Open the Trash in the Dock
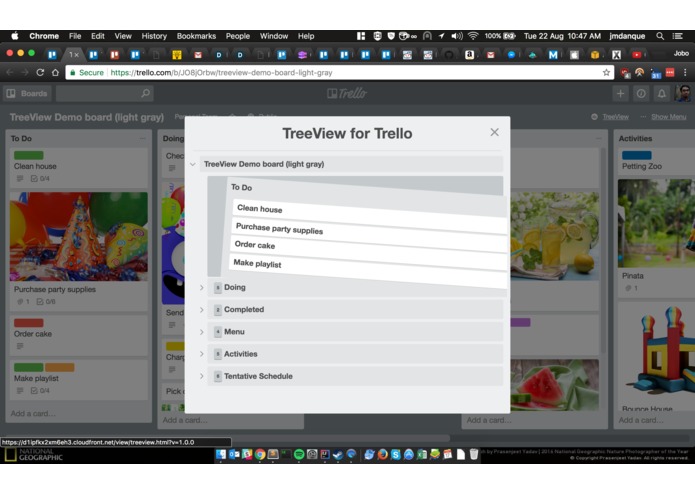Screen dimensions: 695x494 pyautogui.click(x=474, y=454)
